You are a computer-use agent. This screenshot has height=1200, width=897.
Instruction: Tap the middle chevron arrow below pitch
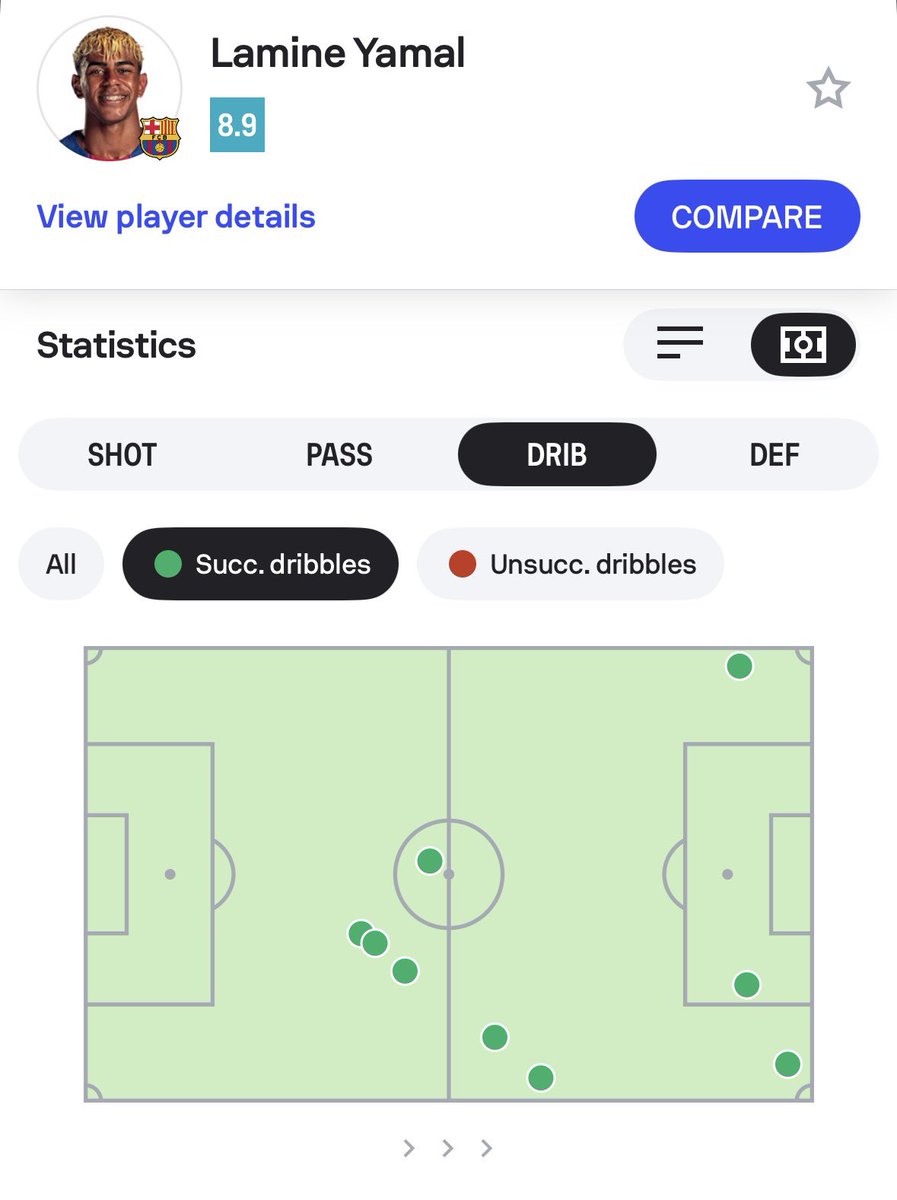click(448, 1148)
